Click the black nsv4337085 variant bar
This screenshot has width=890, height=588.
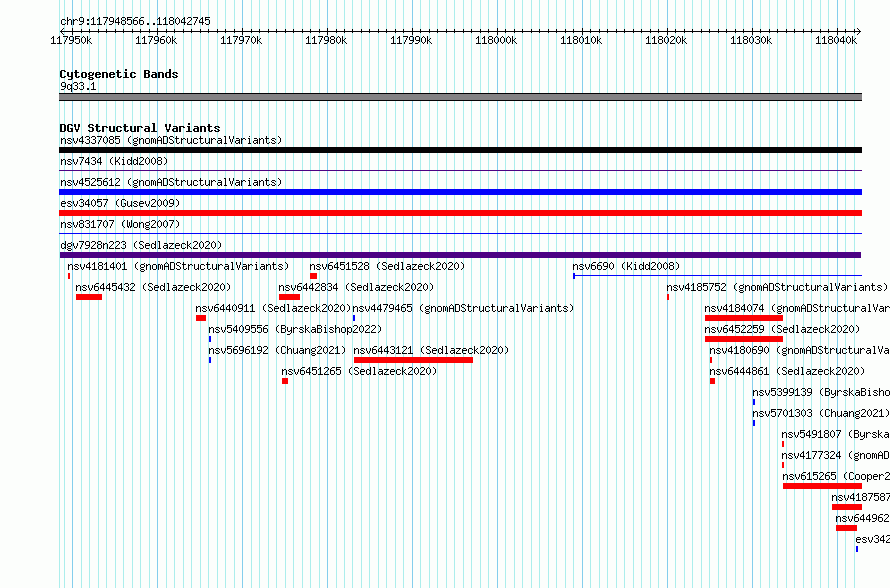pyautogui.click(x=460, y=150)
